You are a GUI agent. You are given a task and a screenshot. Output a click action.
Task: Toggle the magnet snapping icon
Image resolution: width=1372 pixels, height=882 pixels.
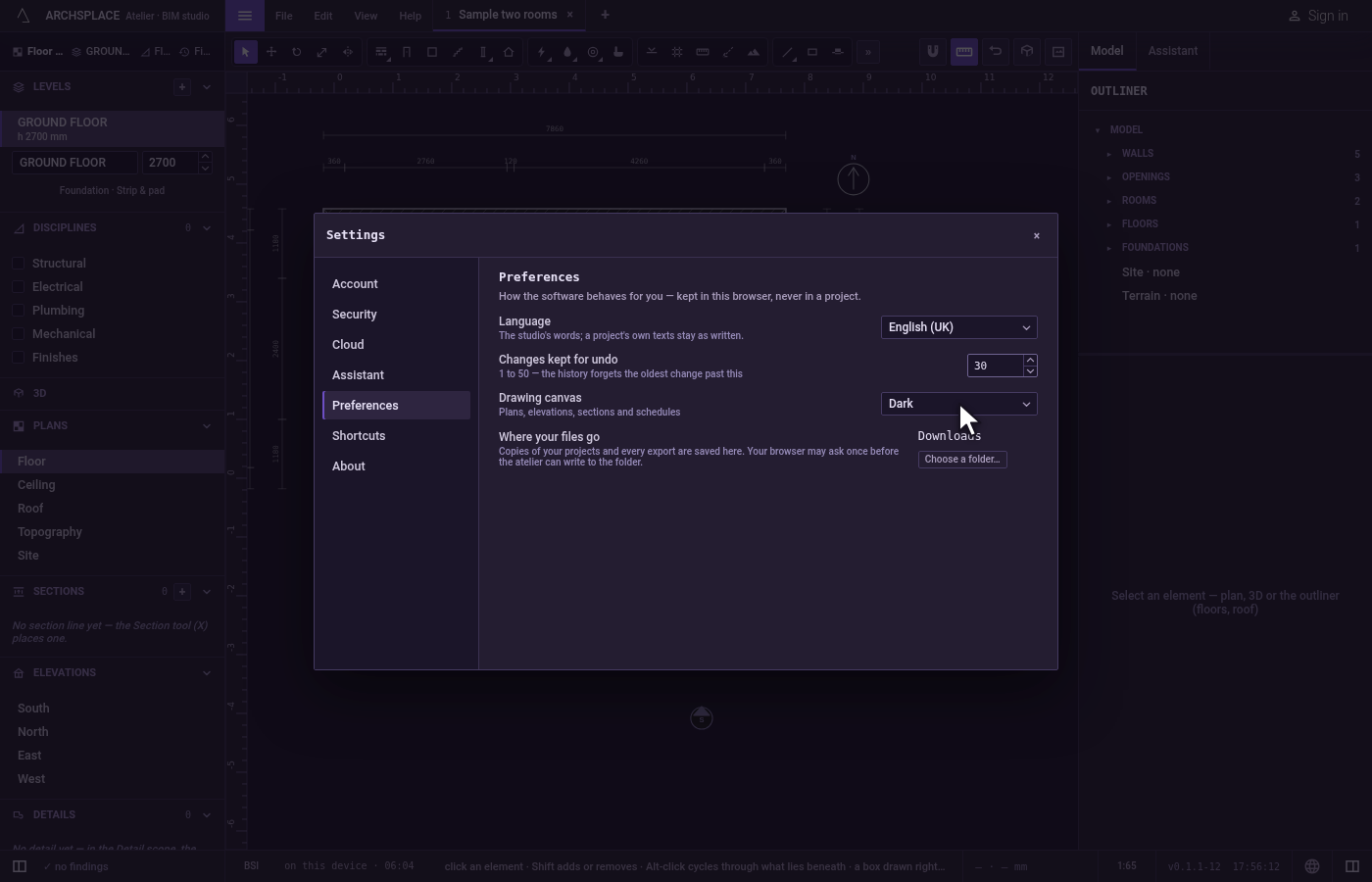click(x=932, y=52)
